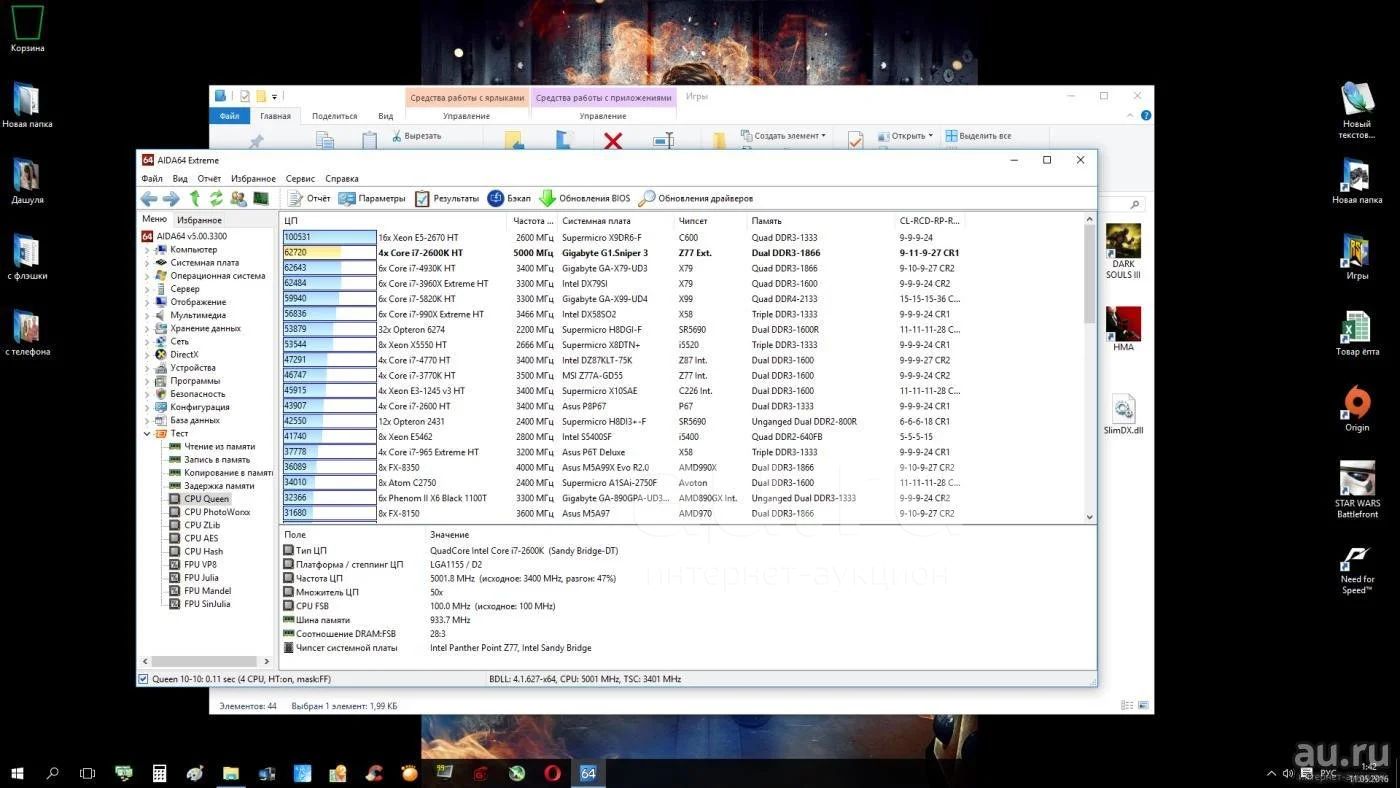
Task: Switch to the Избранное sidebar tab
Action: (199, 220)
